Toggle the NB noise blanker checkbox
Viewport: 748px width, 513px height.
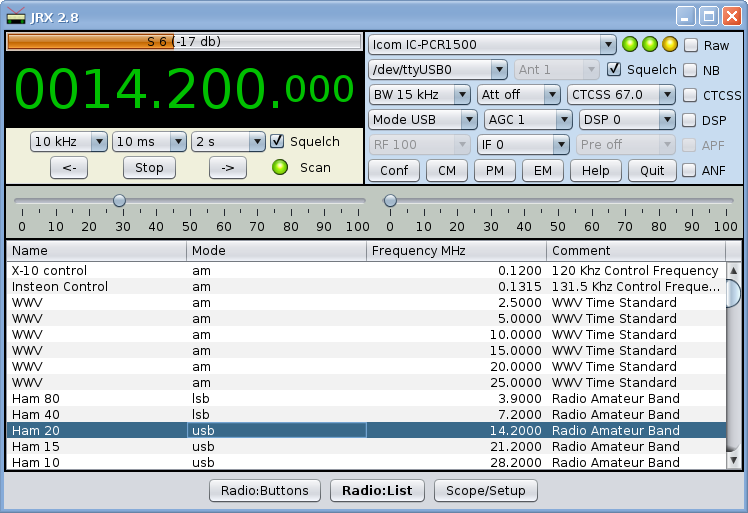coord(690,70)
